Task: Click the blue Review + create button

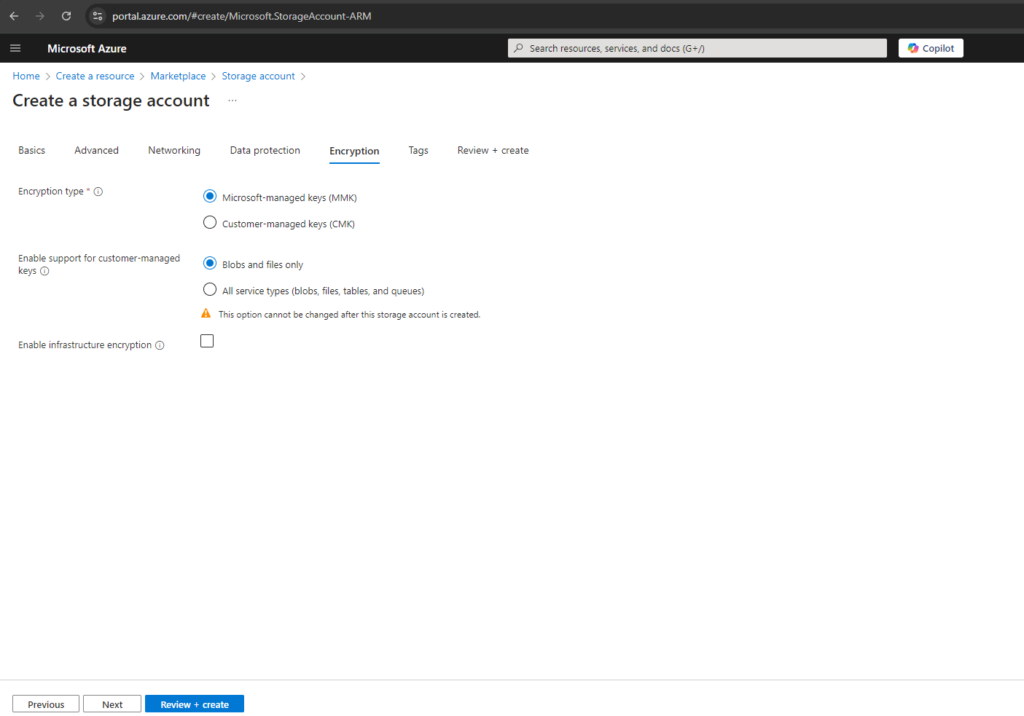Action: 195,704
